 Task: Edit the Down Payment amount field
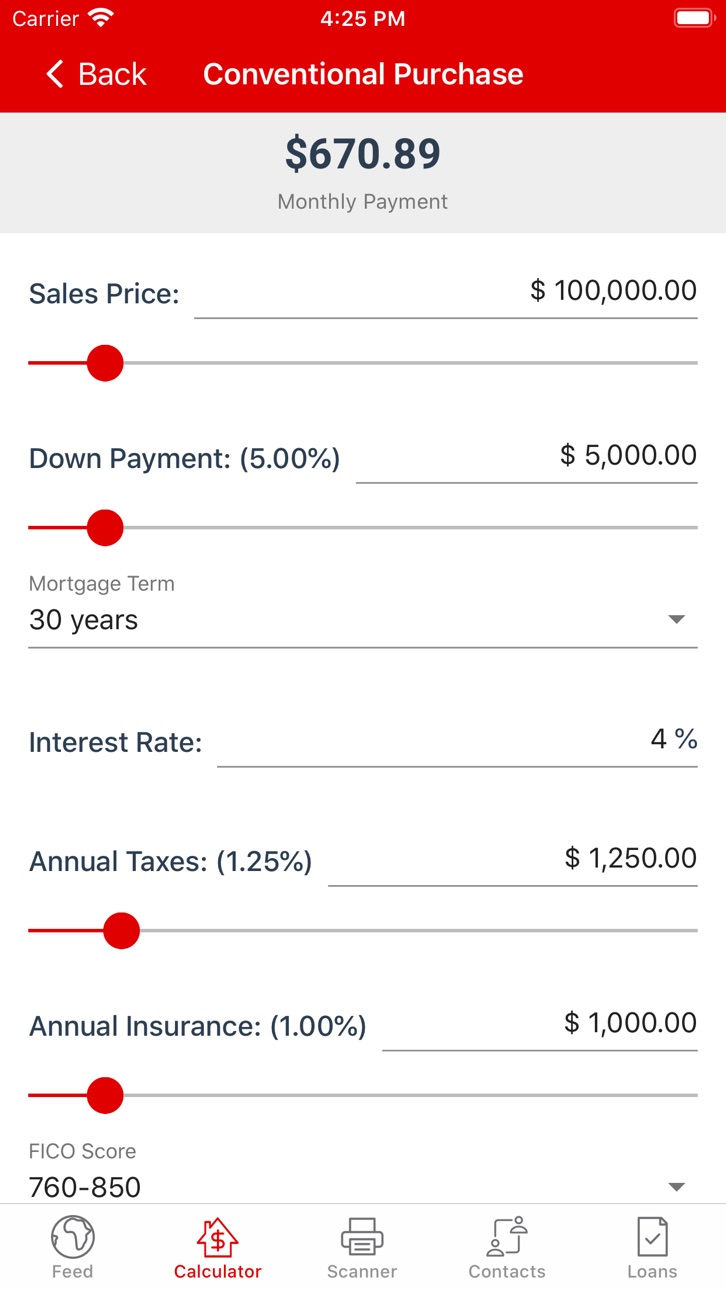527,458
